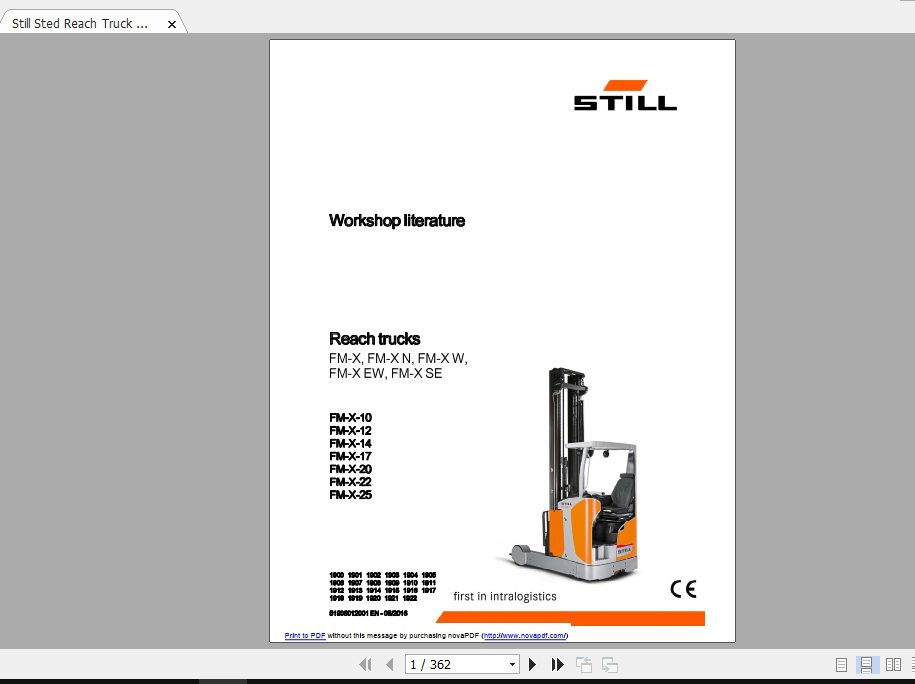The width and height of the screenshot is (915, 684).
Task: Go to the previous page
Action: (390, 665)
